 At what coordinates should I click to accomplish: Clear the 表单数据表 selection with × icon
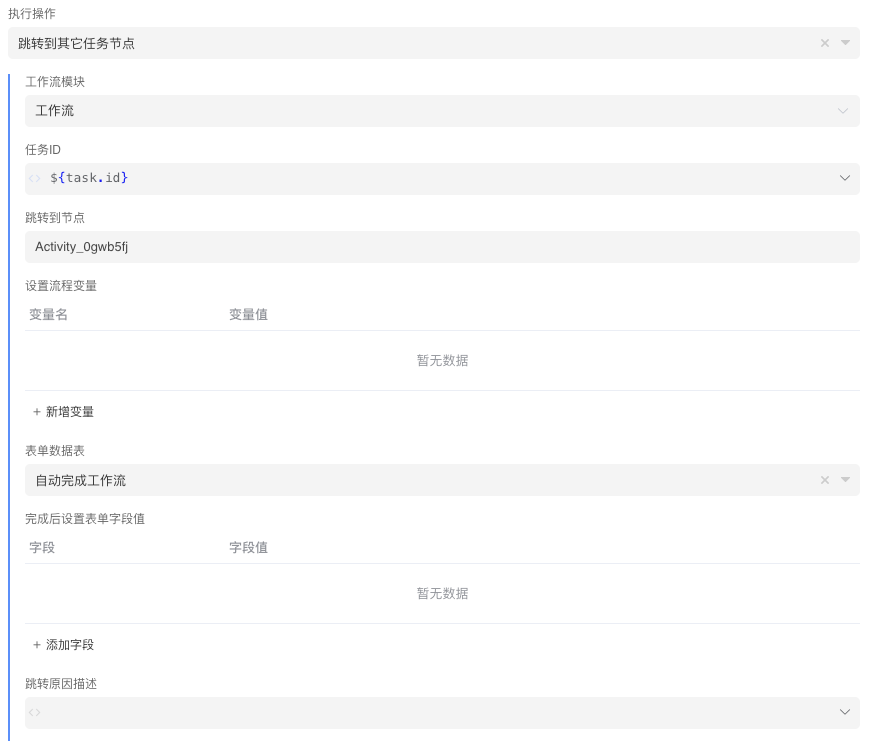click(x=825, y=480)
